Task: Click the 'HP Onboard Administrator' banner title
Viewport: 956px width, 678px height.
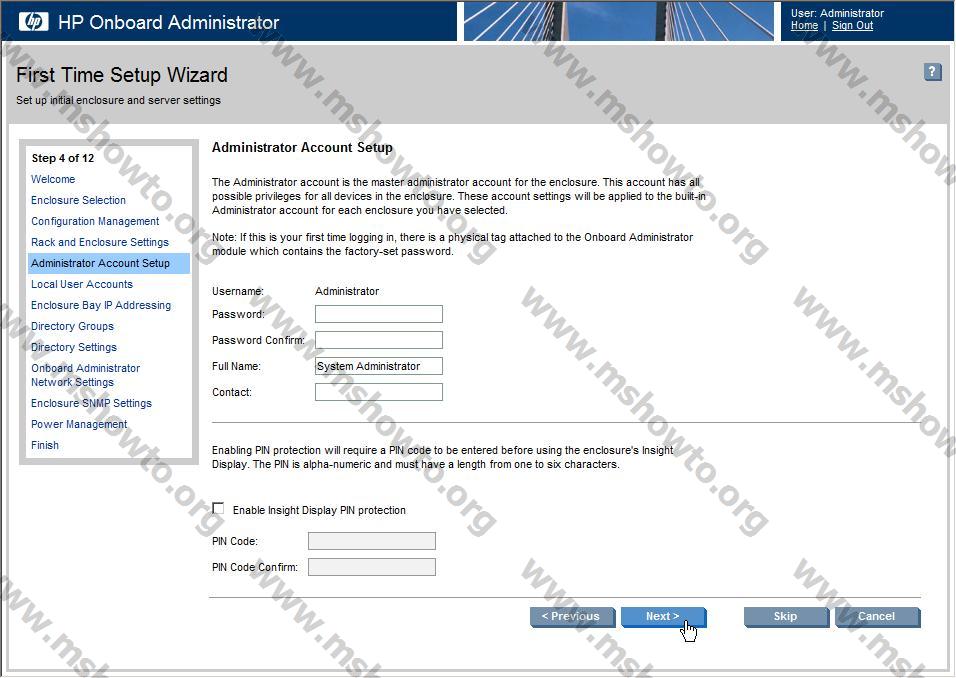Action: [x=168, y=23]
